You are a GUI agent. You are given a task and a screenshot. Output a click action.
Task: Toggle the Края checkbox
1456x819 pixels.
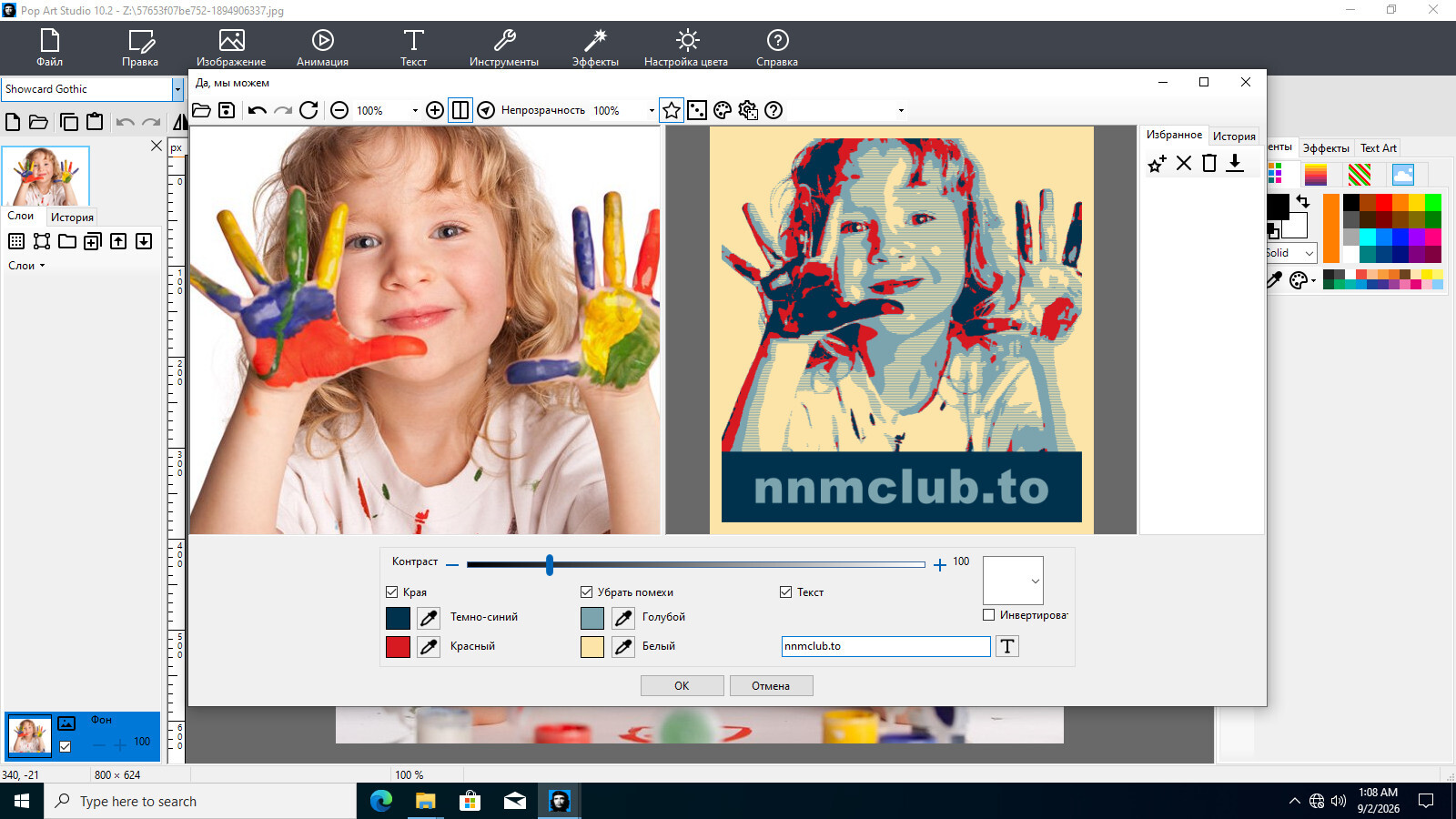(x=392, y=591)
